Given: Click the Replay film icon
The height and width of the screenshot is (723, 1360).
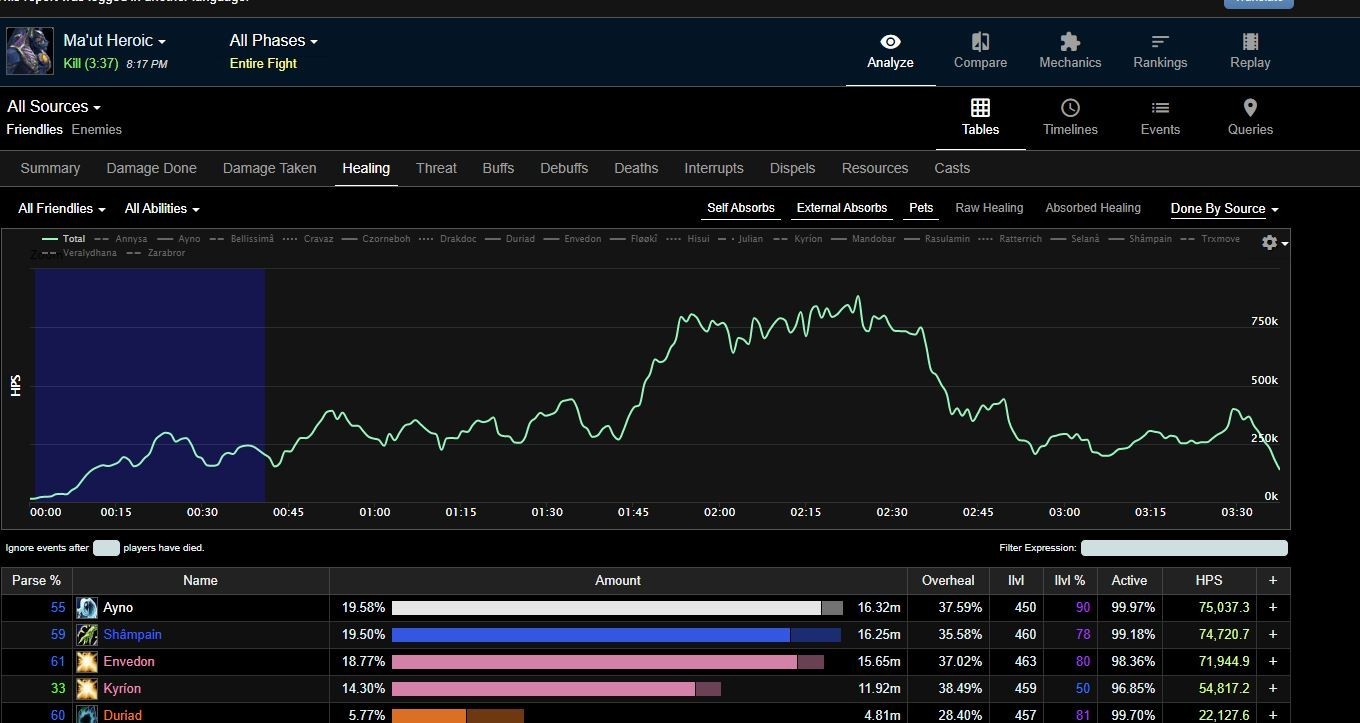Looking at the screenshot, I should coord(1250,42).
